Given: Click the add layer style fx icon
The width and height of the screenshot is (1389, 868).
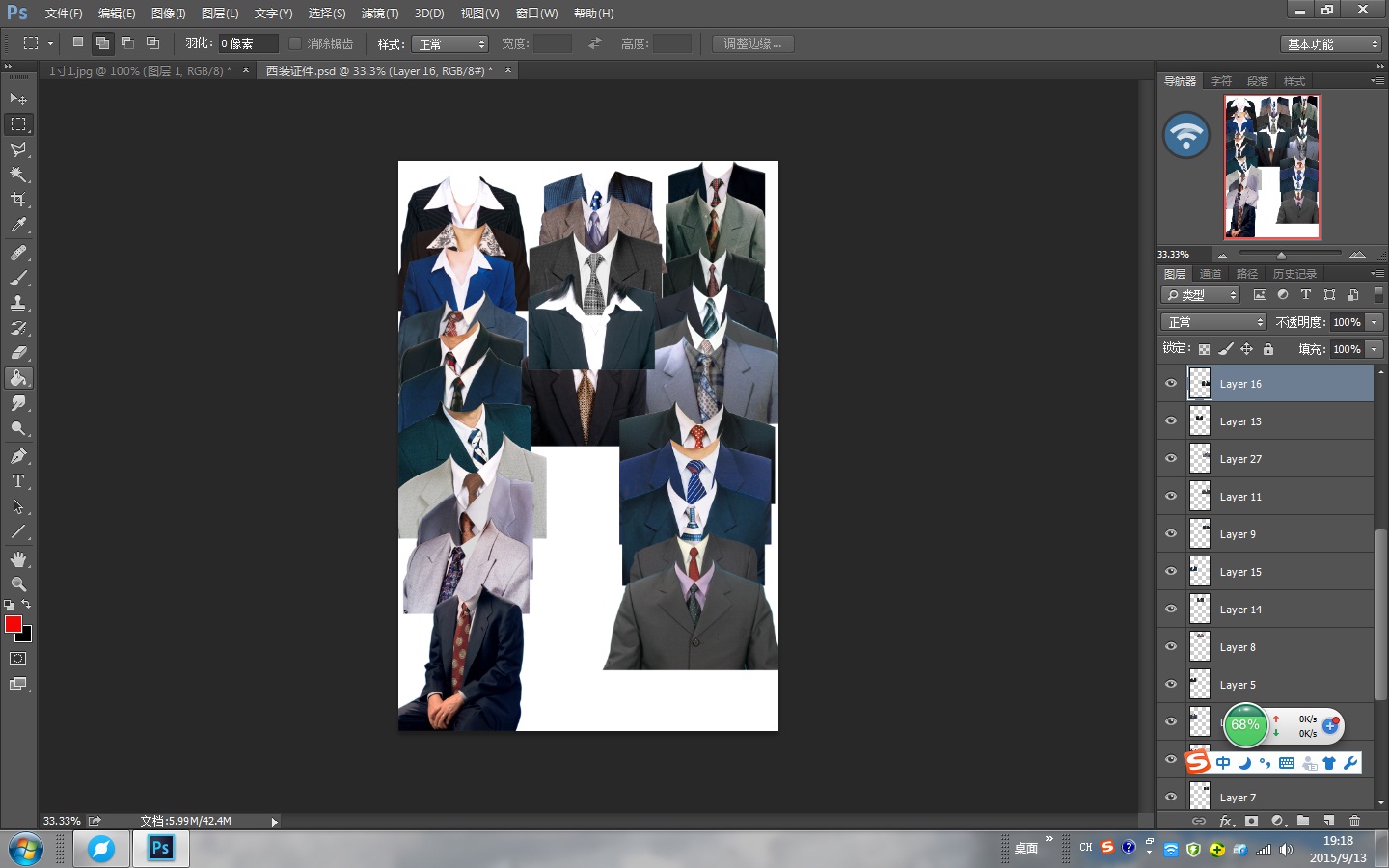Looking at the screenshot, I should click(1226, 821).
